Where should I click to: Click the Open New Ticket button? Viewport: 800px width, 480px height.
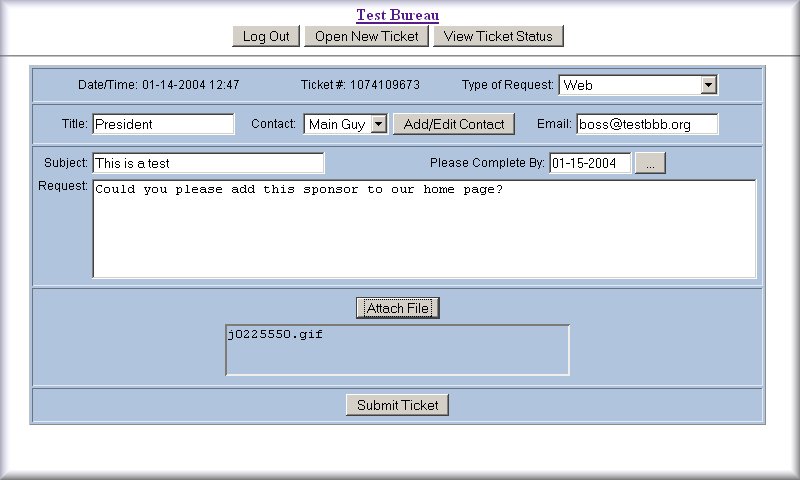(x=366, y=36)
